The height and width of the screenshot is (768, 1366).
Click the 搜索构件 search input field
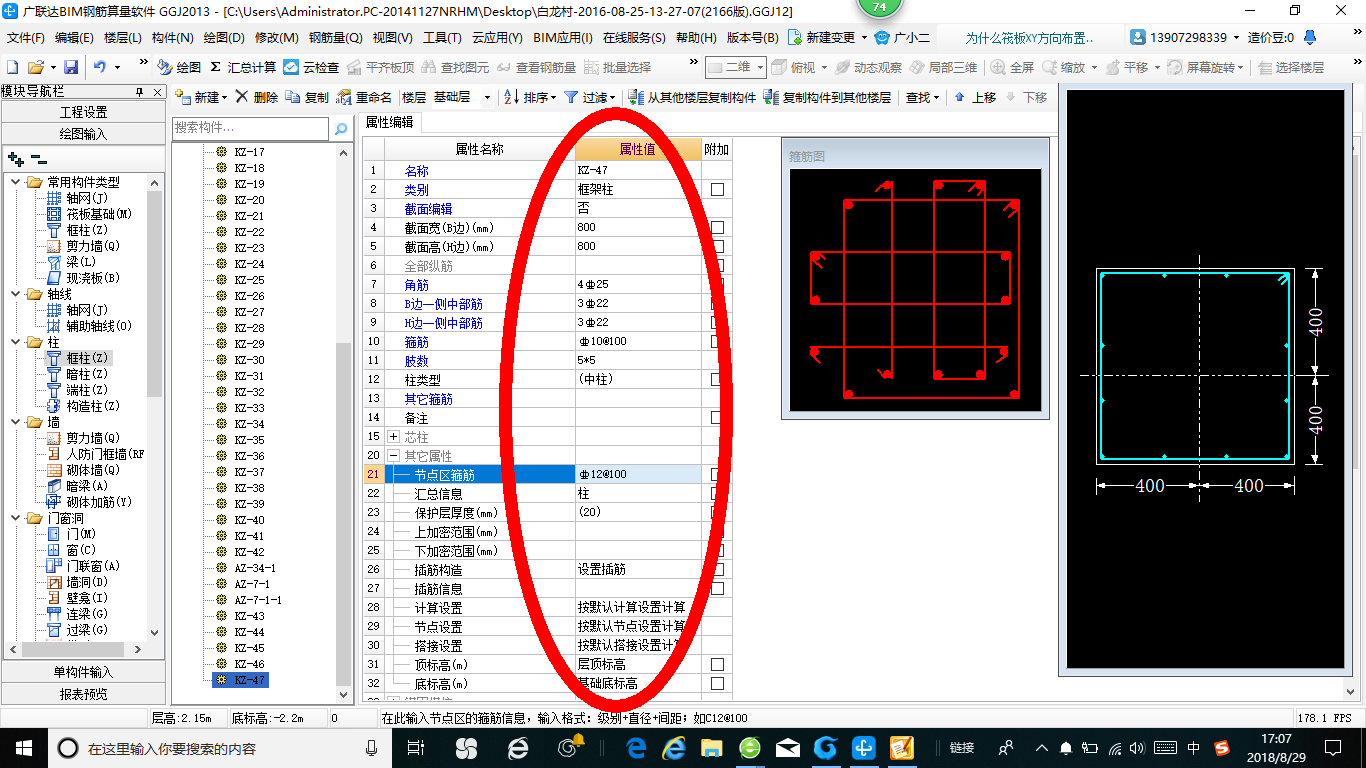[250, 128]
